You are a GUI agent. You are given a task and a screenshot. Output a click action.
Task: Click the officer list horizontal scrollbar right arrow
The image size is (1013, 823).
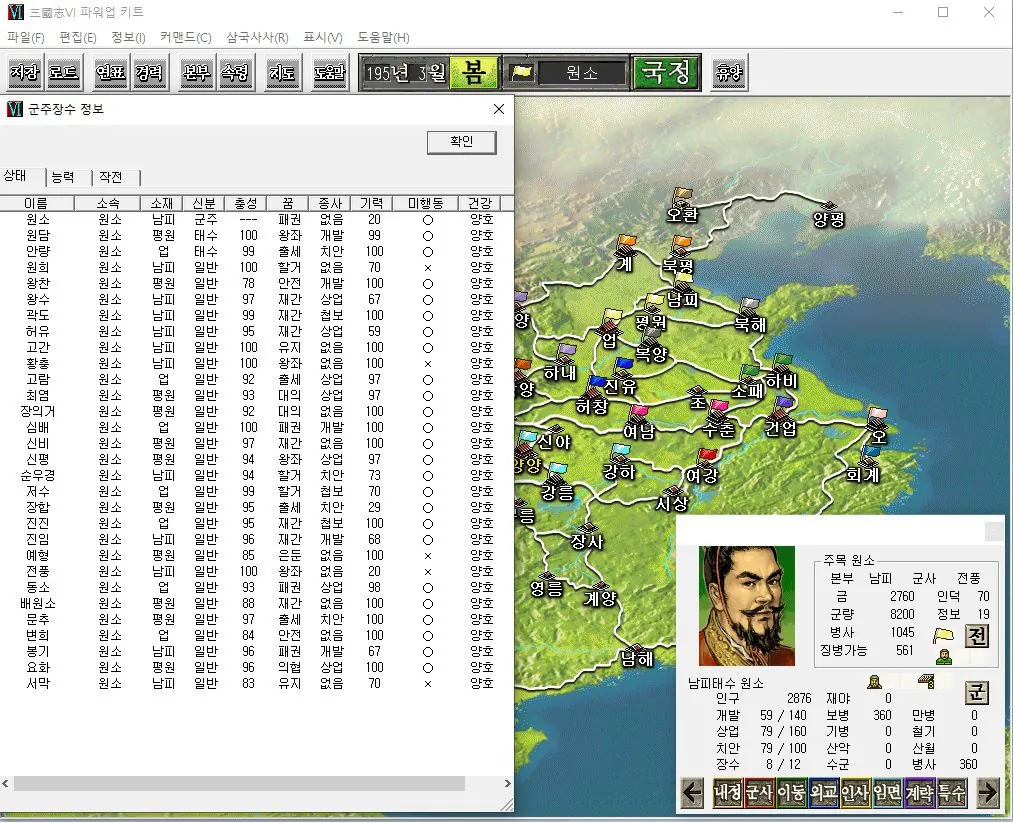click(508, 784)
